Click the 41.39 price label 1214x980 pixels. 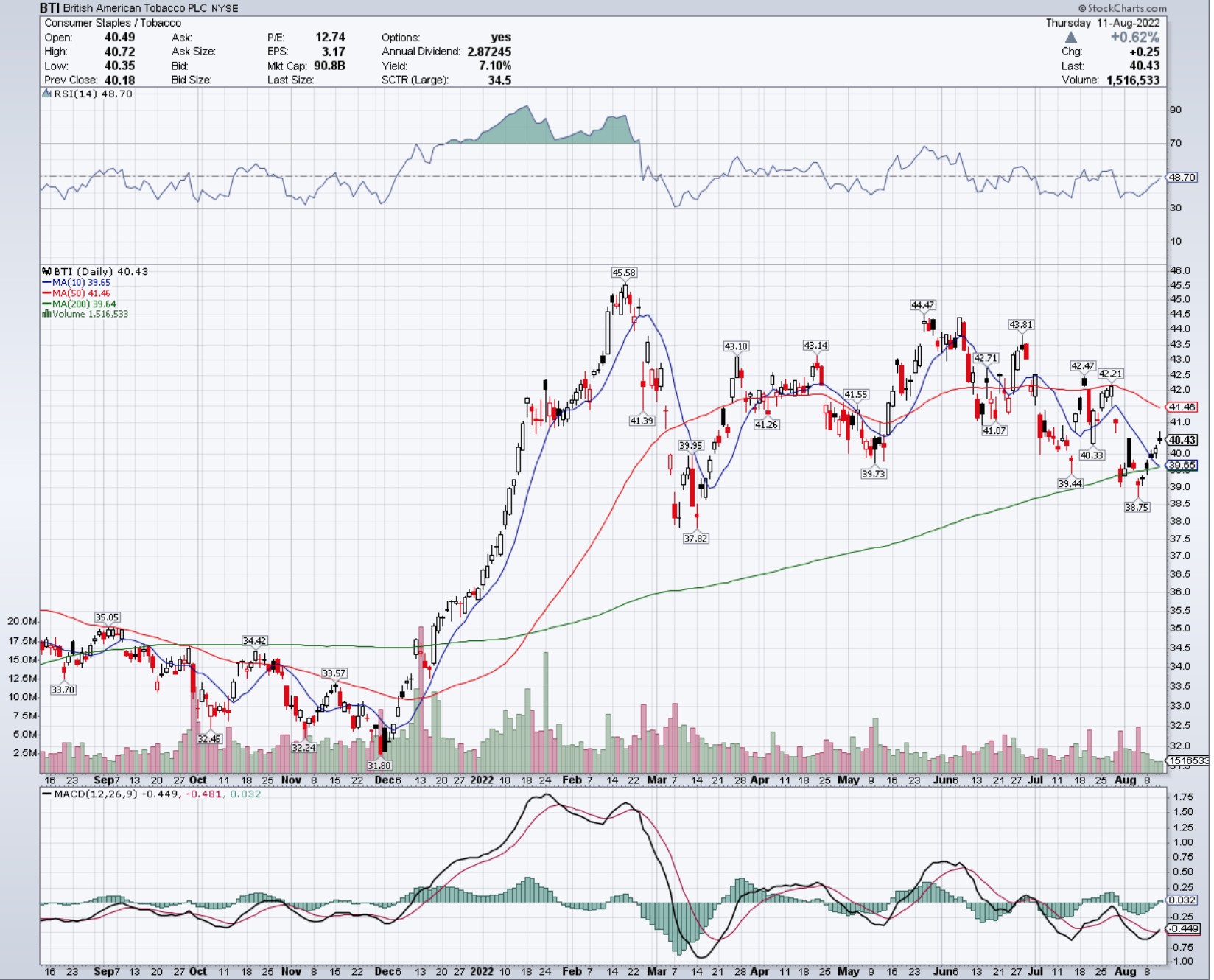642,421
